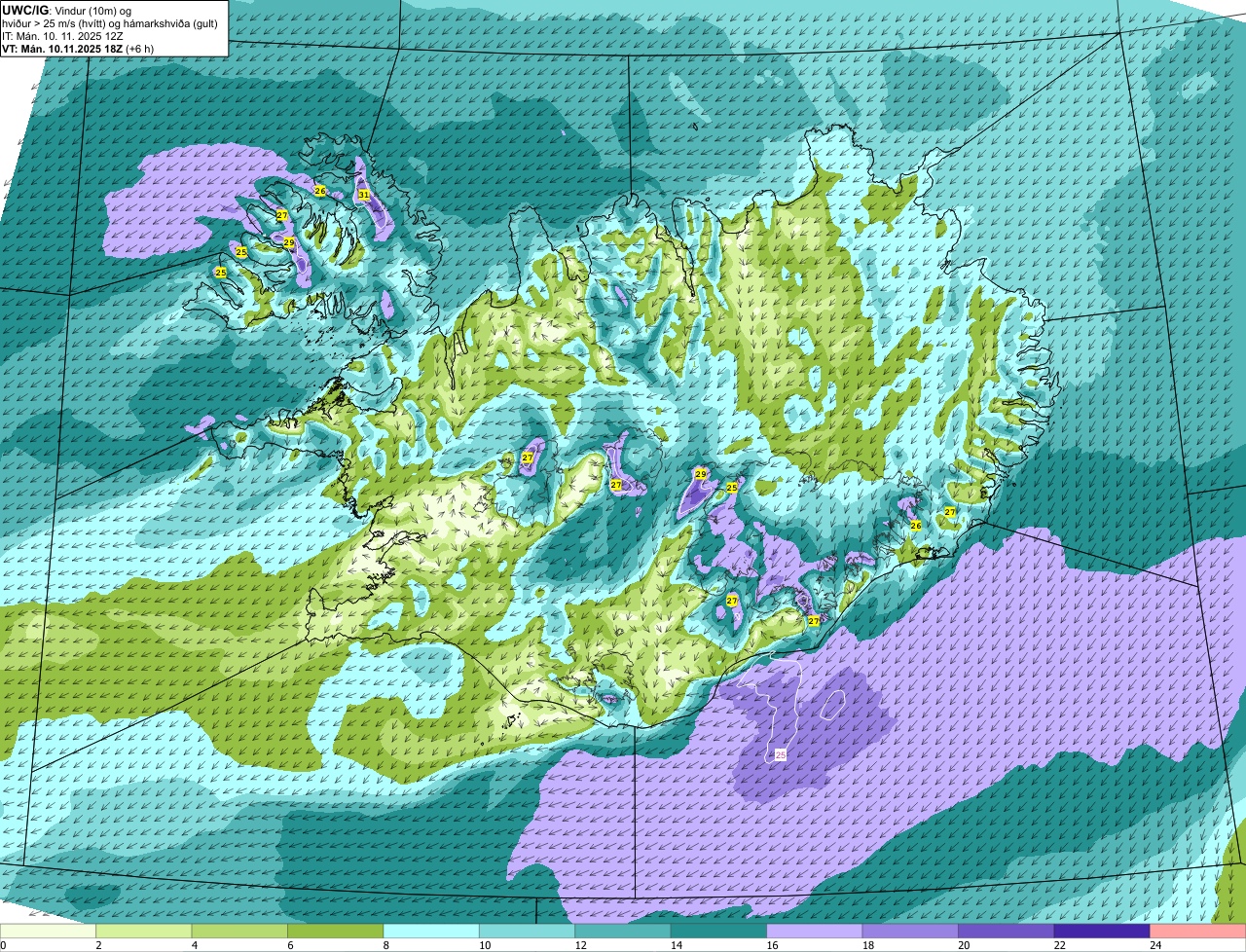Screen dimensions: 1246x952
Task: Click the 'UWC/IG: Vindur (10m) og' title line
Action: [67, 11]
